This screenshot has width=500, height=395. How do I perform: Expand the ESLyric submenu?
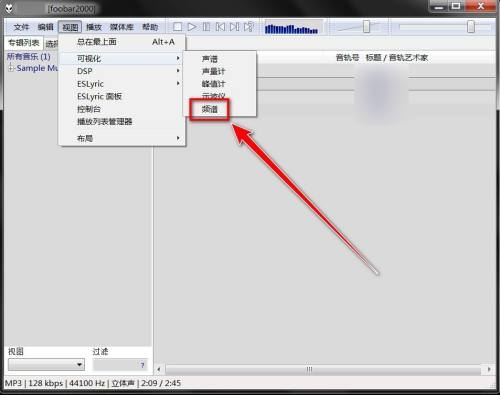point(122,84)
